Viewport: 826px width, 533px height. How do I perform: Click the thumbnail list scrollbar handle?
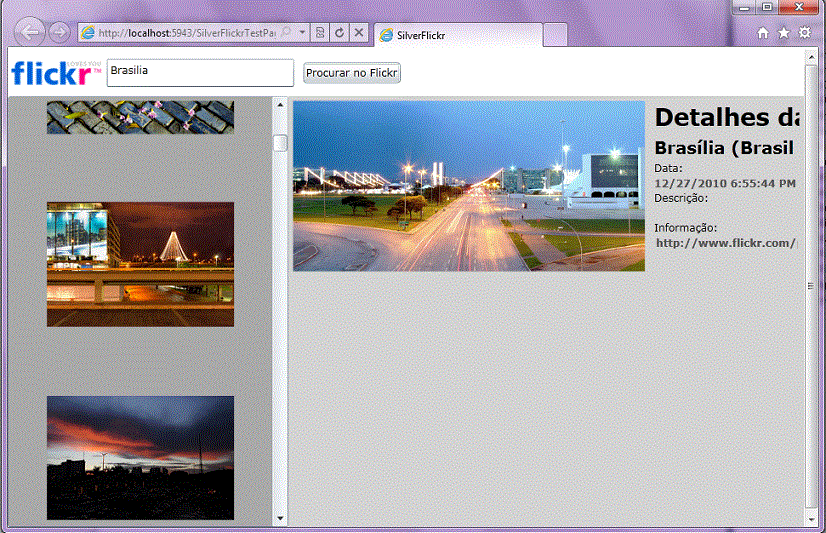click(280, 143)
